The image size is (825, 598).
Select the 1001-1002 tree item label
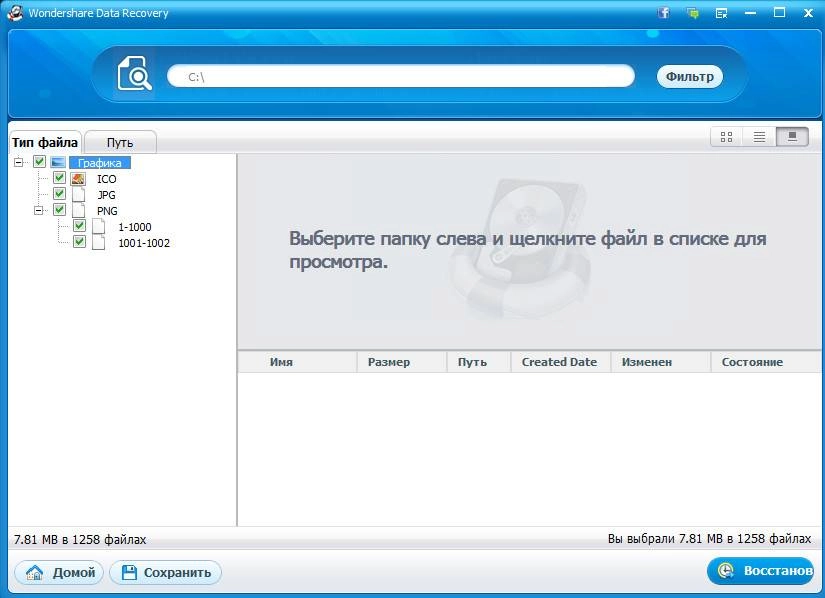(144, 243)
